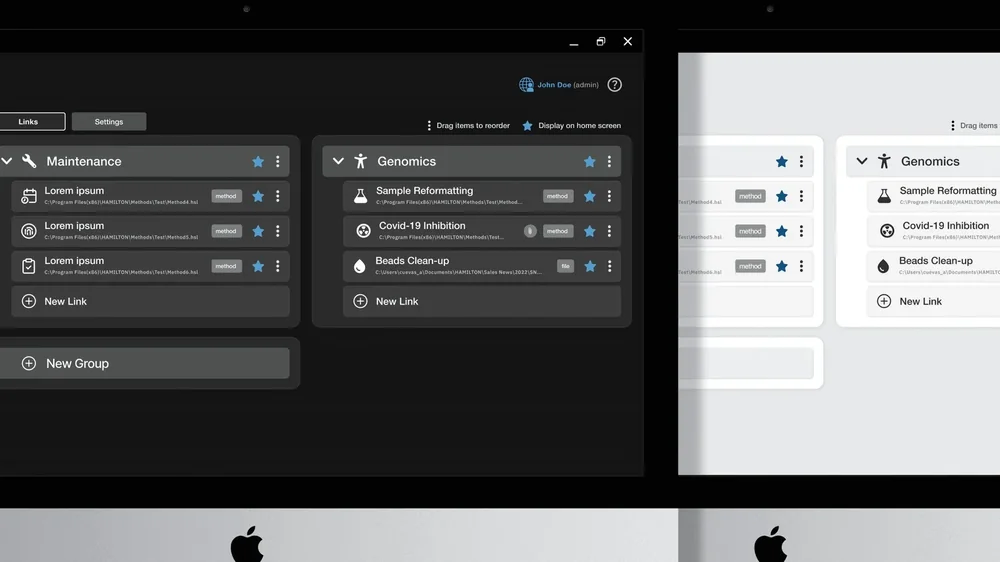
Task: Click method tag on first Lorem ipsum
Action: pos(226,196)
